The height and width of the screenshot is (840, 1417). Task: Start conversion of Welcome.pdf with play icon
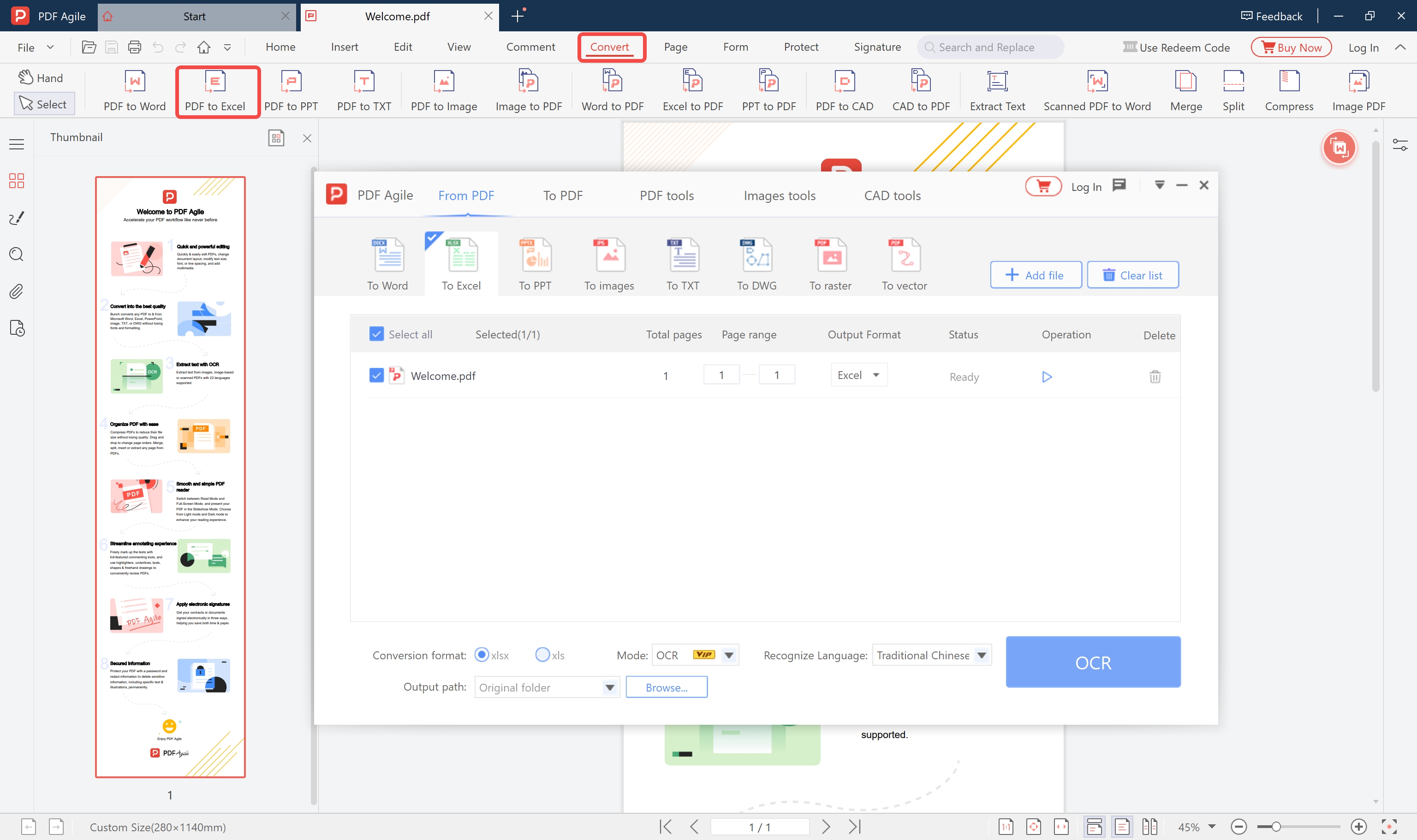(1047, 376)
